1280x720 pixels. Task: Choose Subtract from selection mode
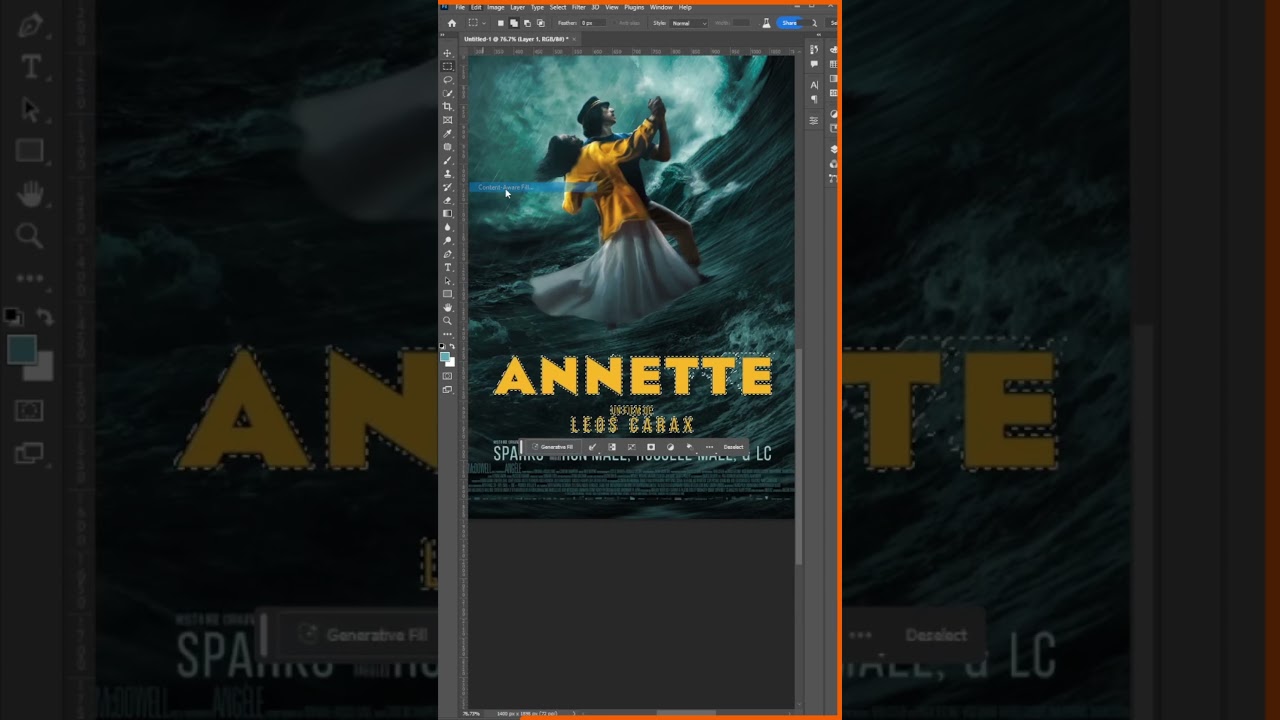527,23
